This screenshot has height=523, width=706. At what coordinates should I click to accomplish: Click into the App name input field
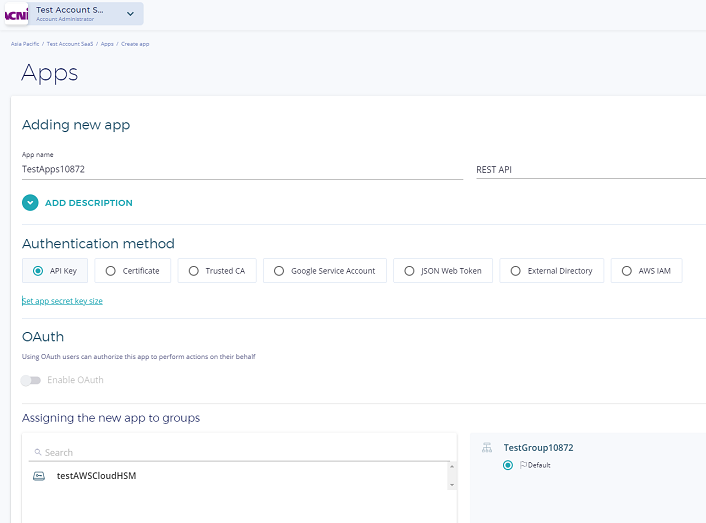242,170
